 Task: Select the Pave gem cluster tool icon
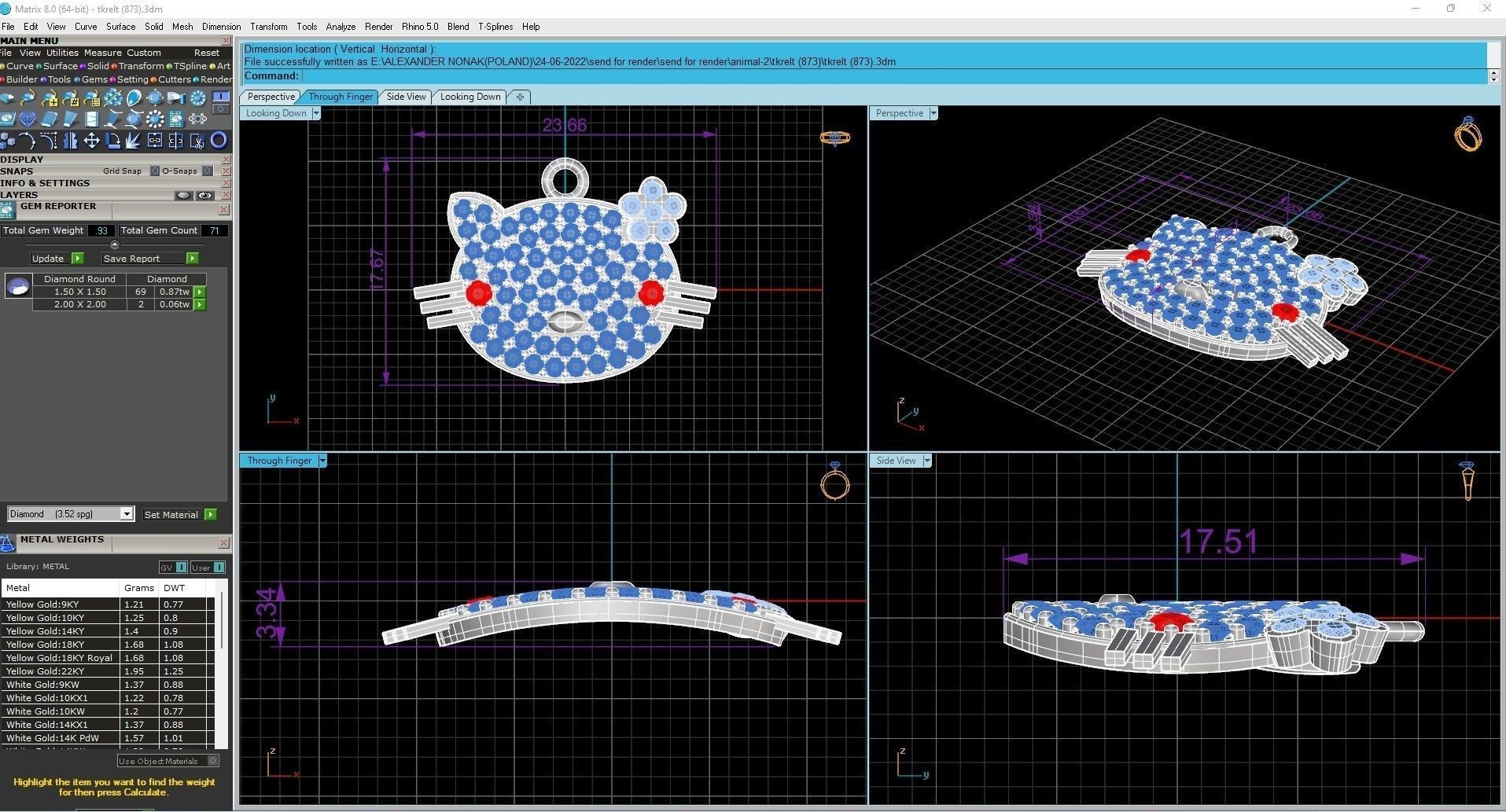pos(112,97)
